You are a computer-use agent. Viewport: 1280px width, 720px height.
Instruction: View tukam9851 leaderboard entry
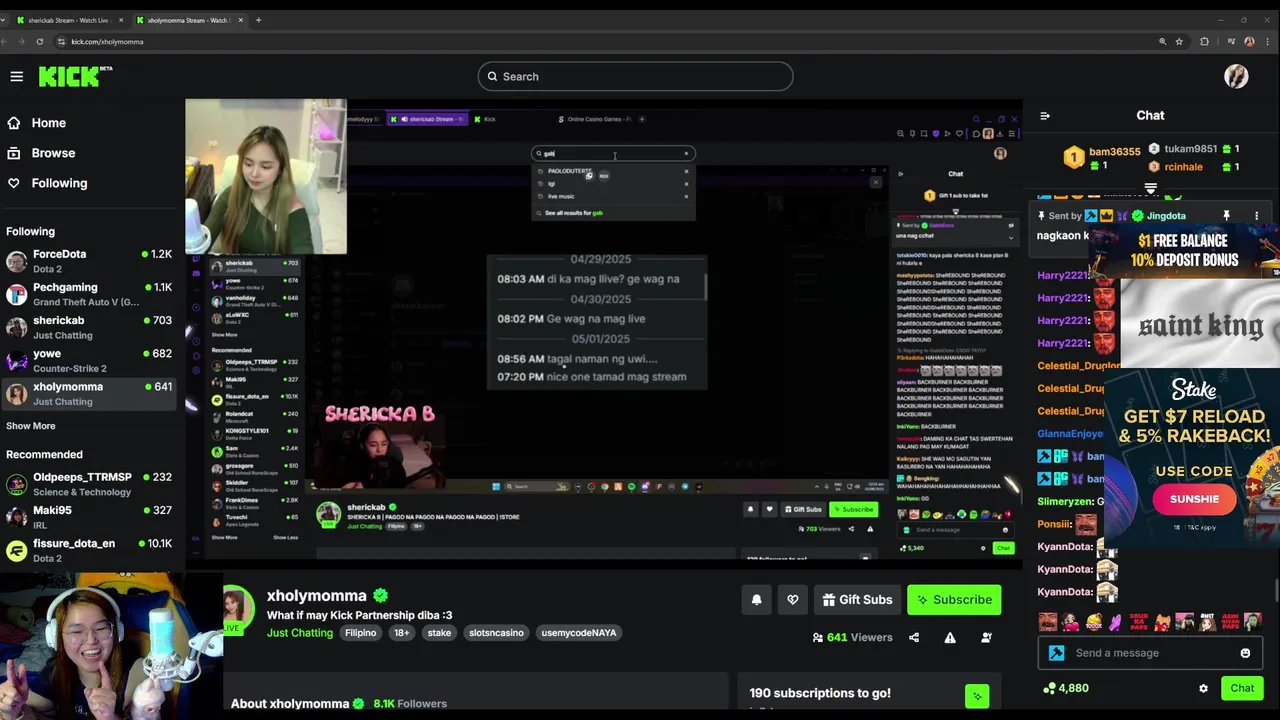click(x=1195, y=149)
